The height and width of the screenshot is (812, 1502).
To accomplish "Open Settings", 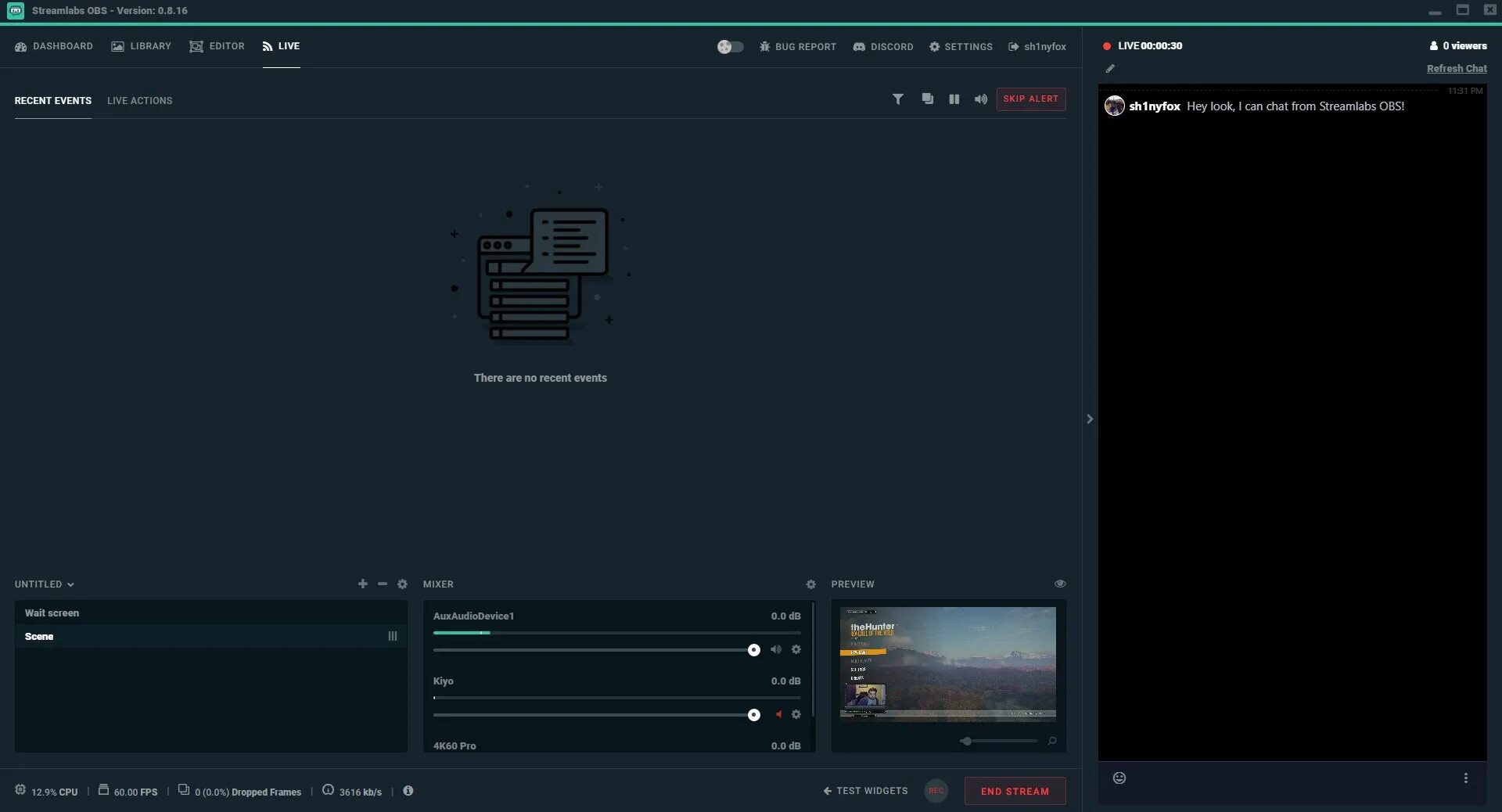I will coord(961,47).
